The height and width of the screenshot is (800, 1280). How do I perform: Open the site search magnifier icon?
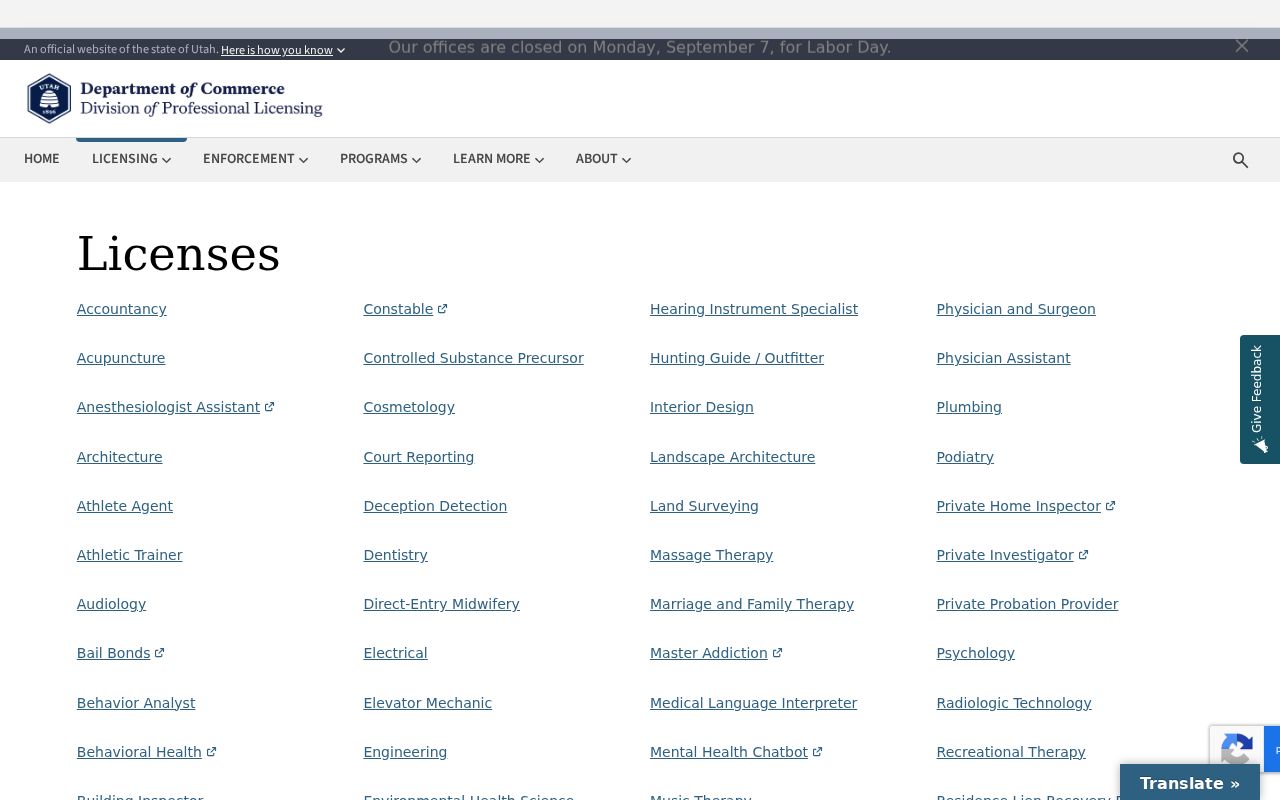pos(1240,160)
